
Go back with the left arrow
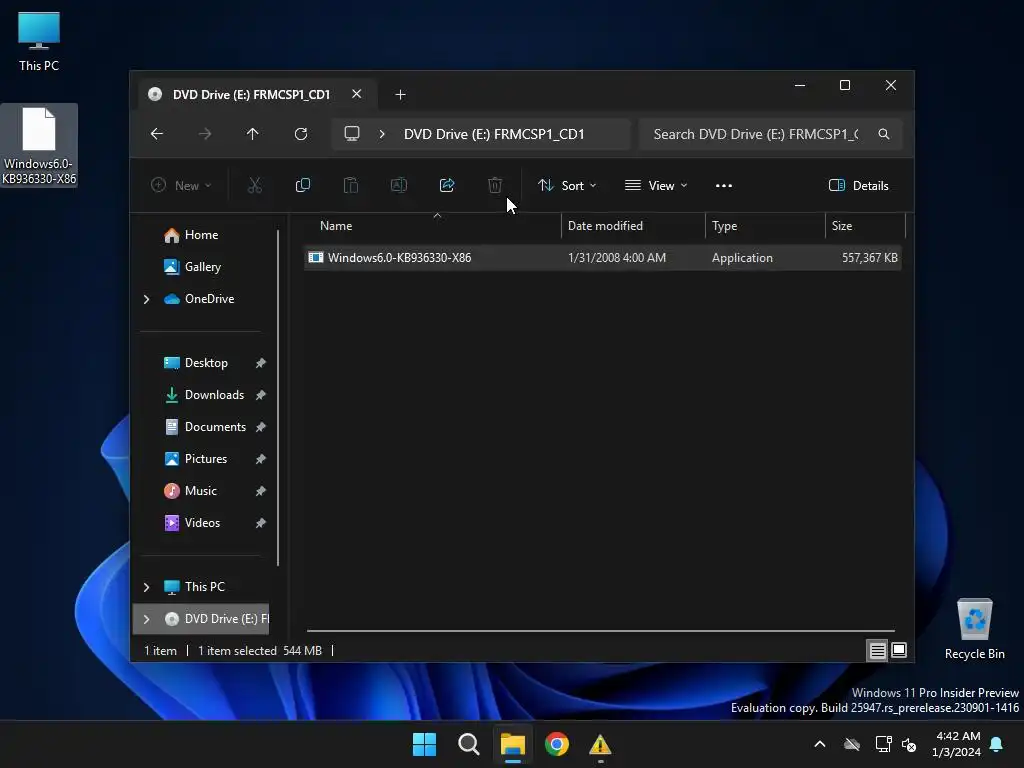(157, 134)
